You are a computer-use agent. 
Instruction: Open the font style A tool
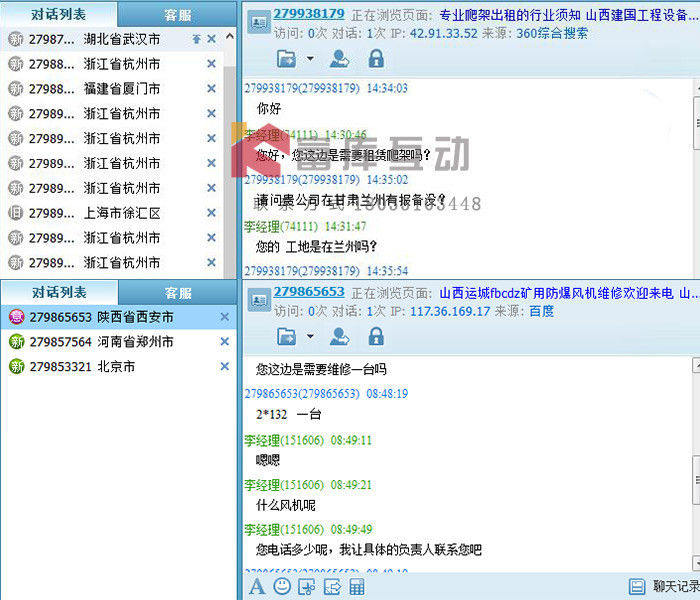click(x=257, y=586)
